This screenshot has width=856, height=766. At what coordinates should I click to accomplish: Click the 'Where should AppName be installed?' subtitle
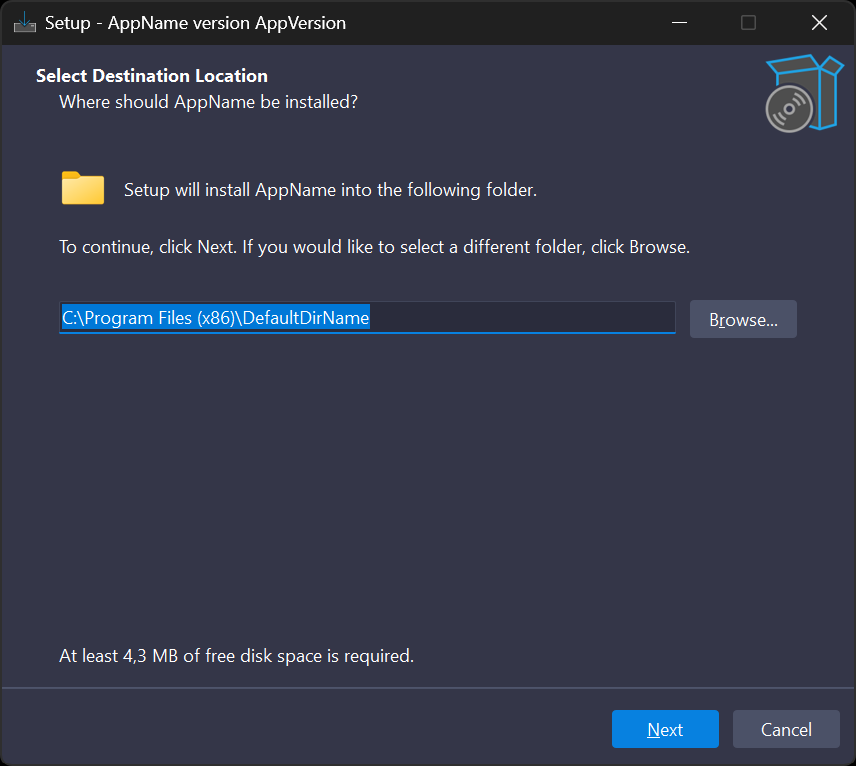[208, 102]
